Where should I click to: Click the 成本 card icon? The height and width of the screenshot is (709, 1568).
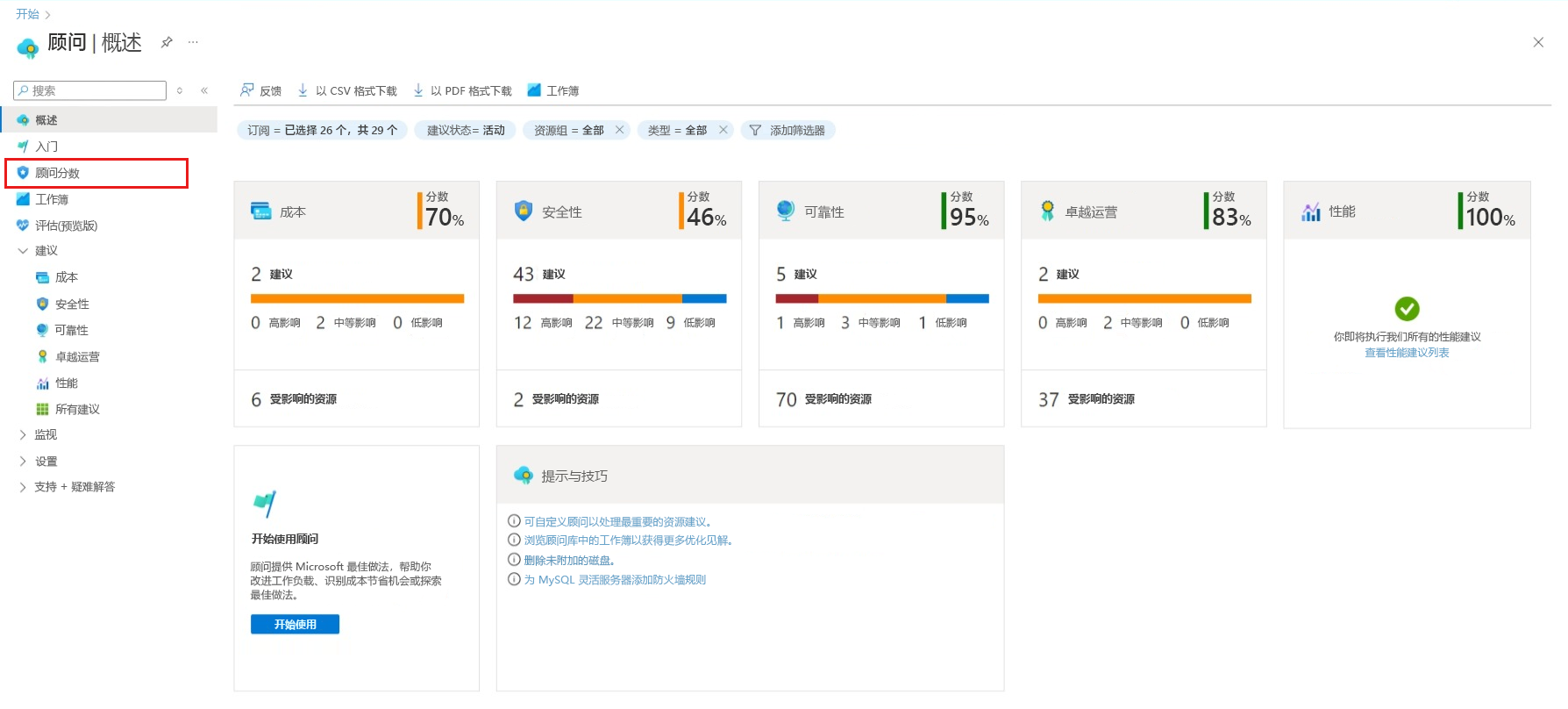(x=261, y=211)
